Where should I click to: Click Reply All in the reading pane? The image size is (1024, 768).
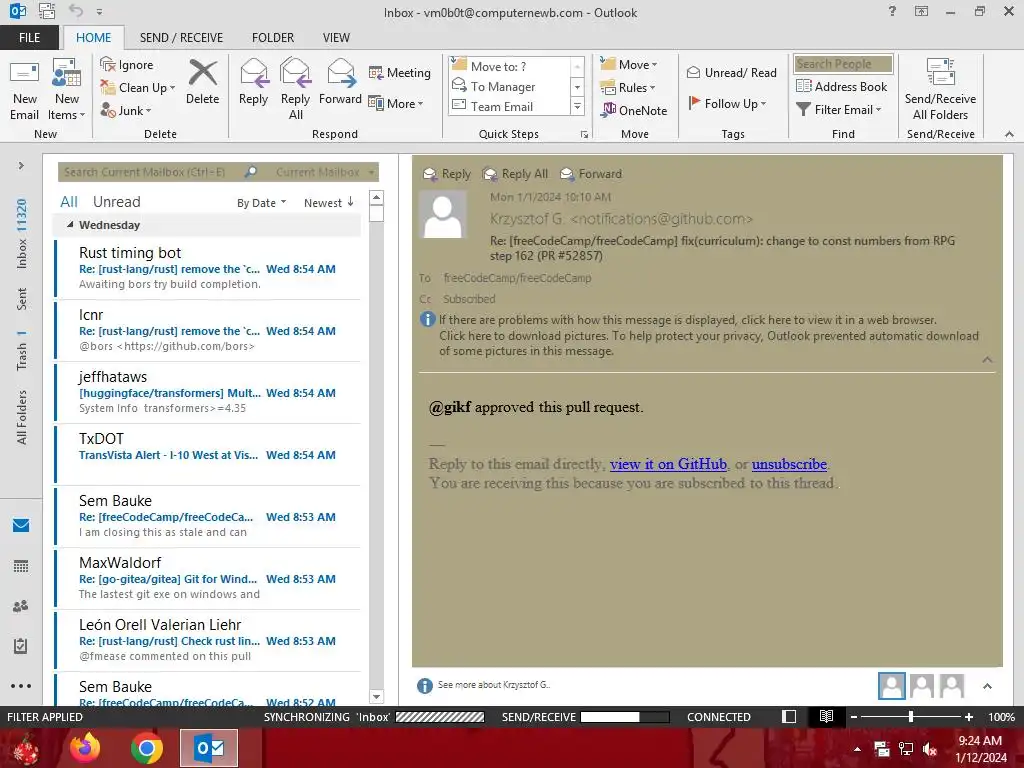pyautogui.click(x=515, y=174)
